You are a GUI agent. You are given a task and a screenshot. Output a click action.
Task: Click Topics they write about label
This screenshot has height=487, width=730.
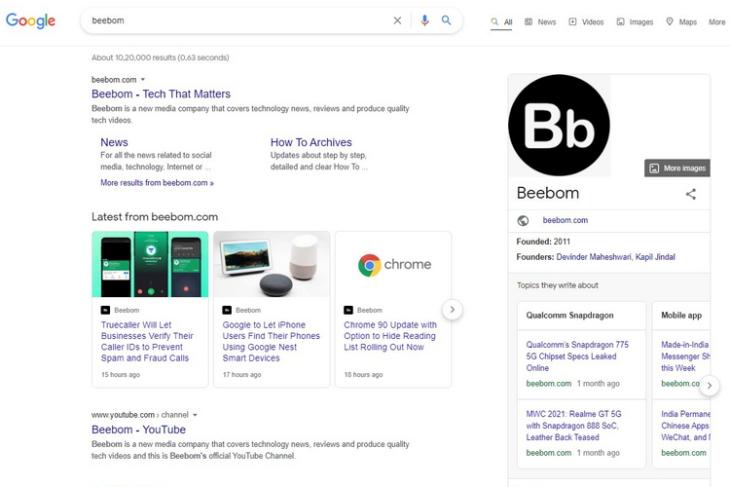pos(557,285)
